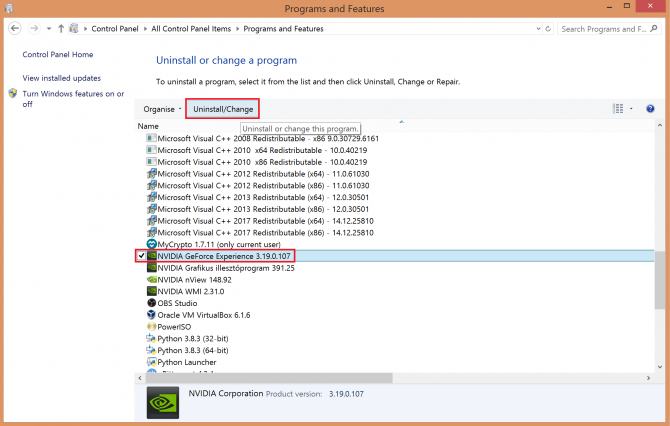Select Visual C++ 2010 x86 Redistributable

[262, 162]
